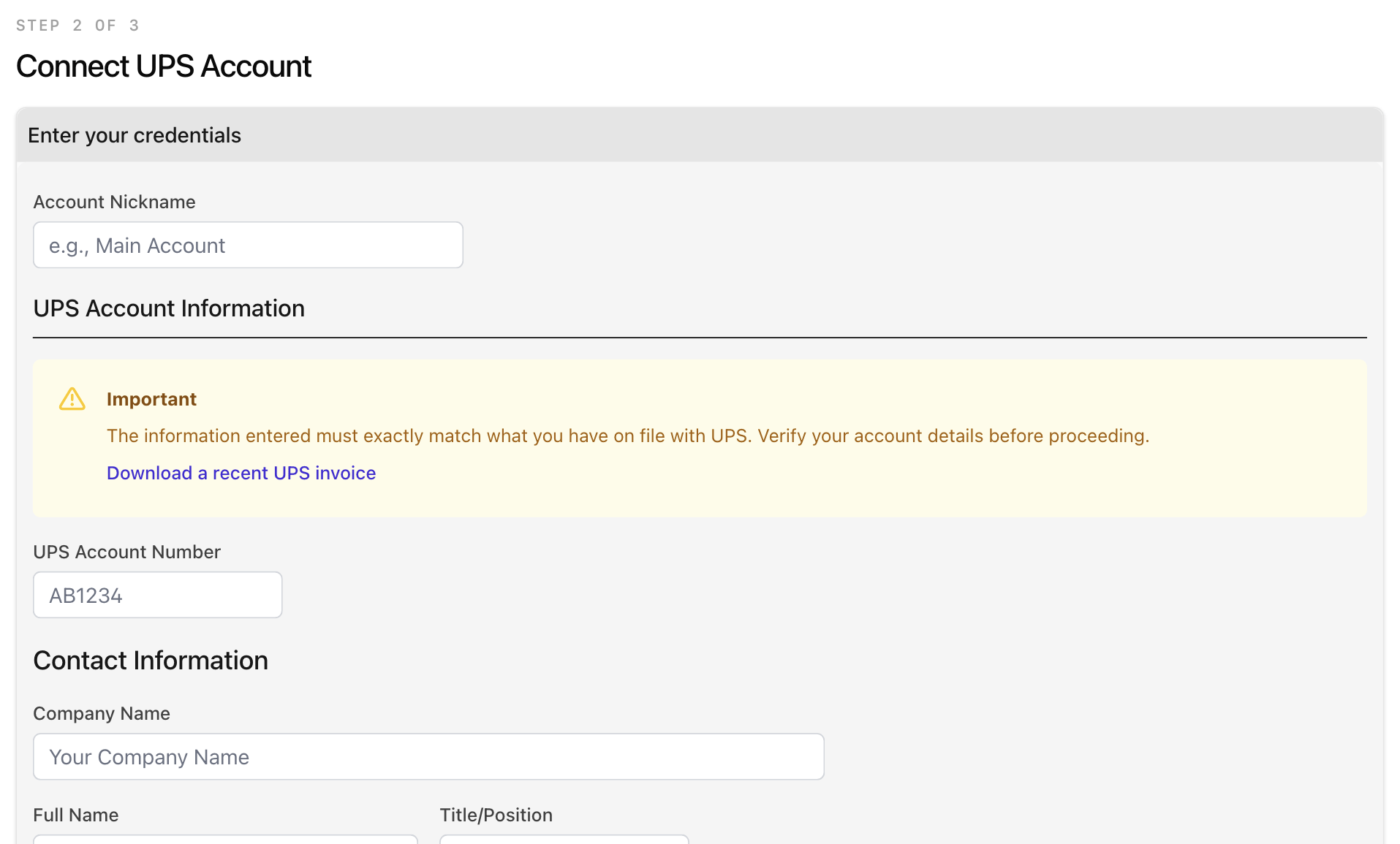Select the Company Name text box

tap(428, 757)
